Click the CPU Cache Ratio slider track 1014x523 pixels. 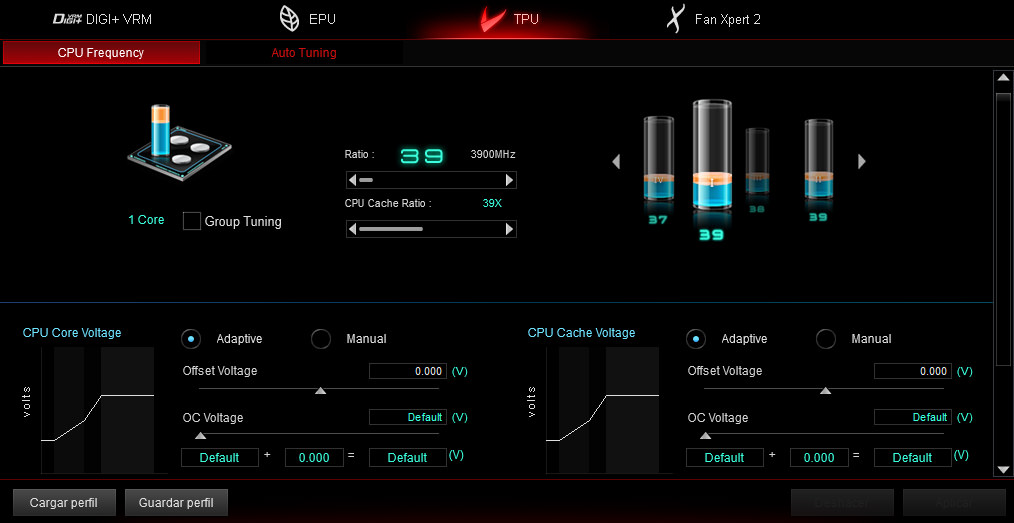point(431,229)
